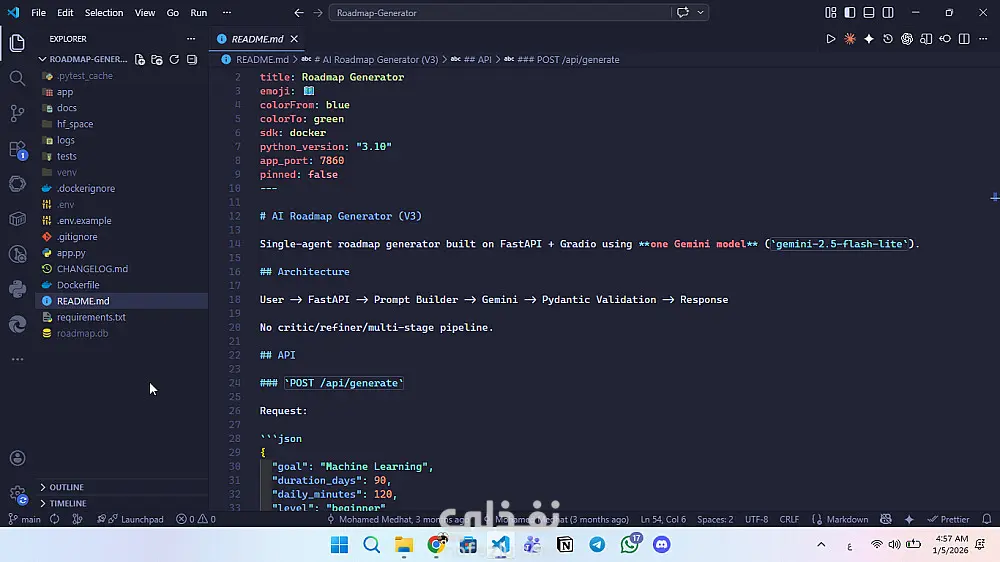The height and width of the screenshot is (562, 1000).
Task: Toggle Secondary Side Bar visibility
Action: (x=888, y=13)
